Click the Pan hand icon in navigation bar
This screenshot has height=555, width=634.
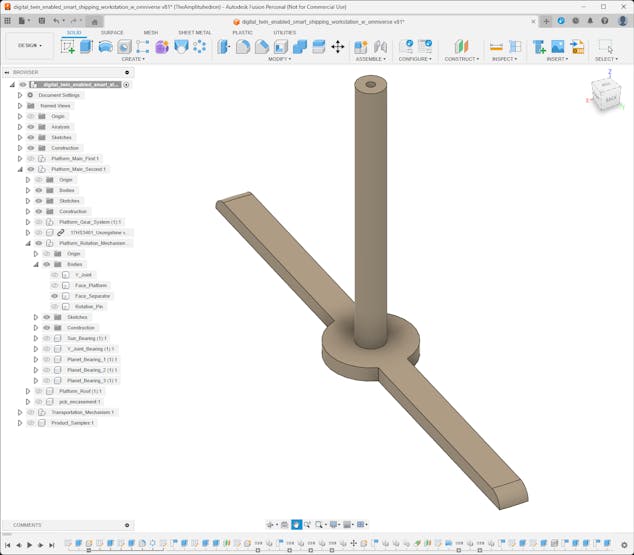pos(296,525)
